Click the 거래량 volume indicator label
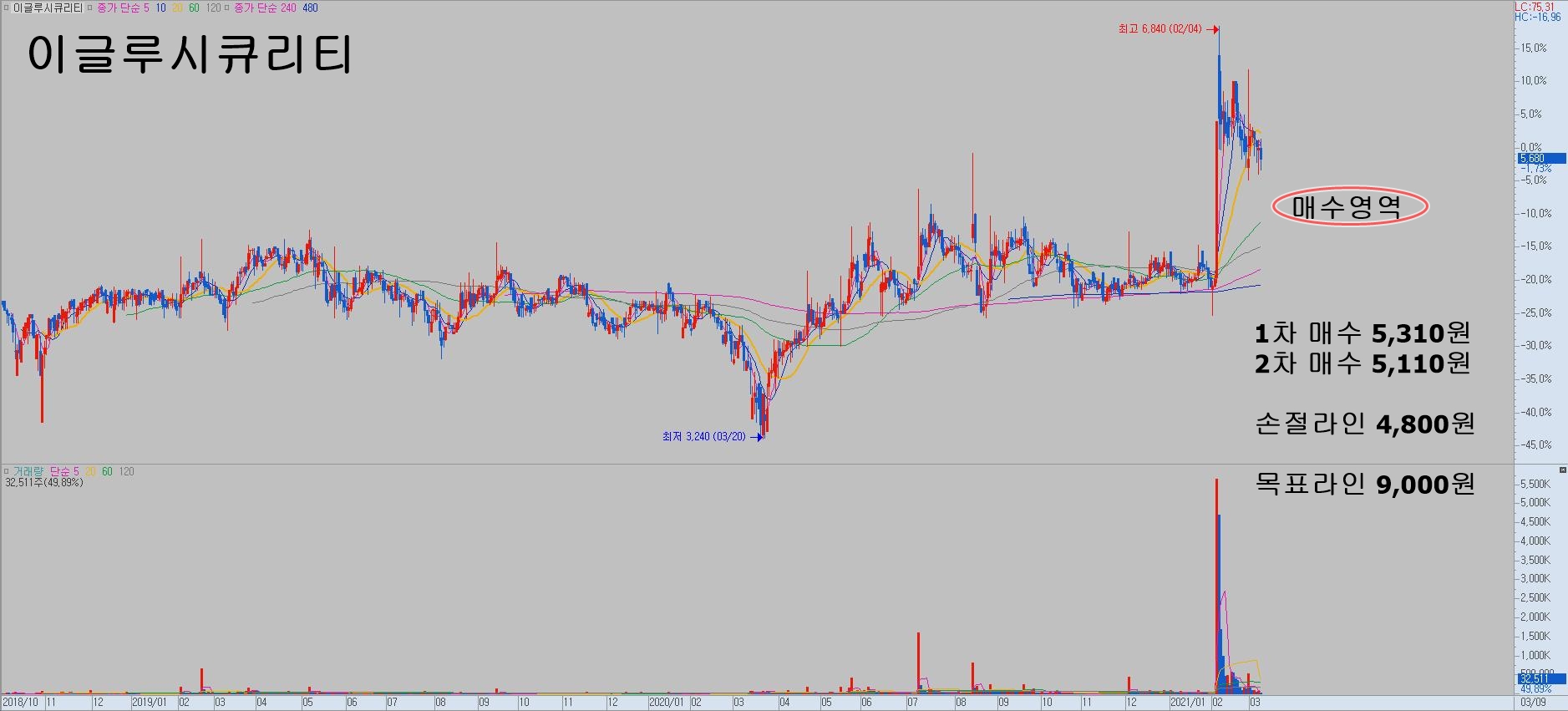The width and height of the screenshot is (1568, 711). click(x=28, y=471)
